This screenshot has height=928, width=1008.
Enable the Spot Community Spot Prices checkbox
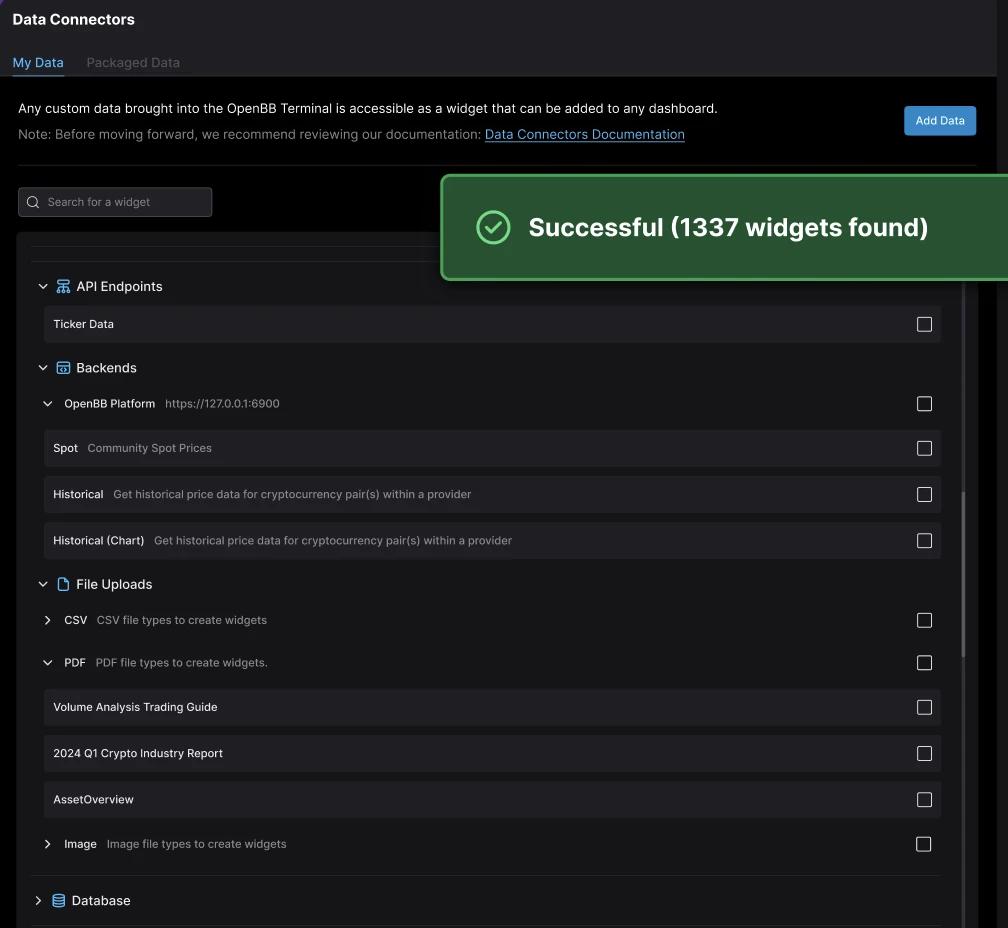(x=924, y=448)
